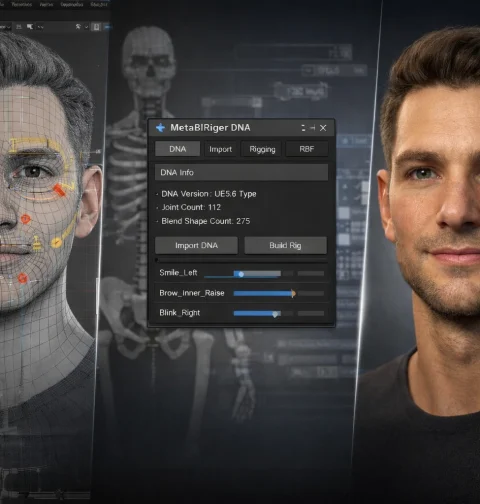
Task: Click the value field beside Blink_Right slider
Action: (311, 313)
